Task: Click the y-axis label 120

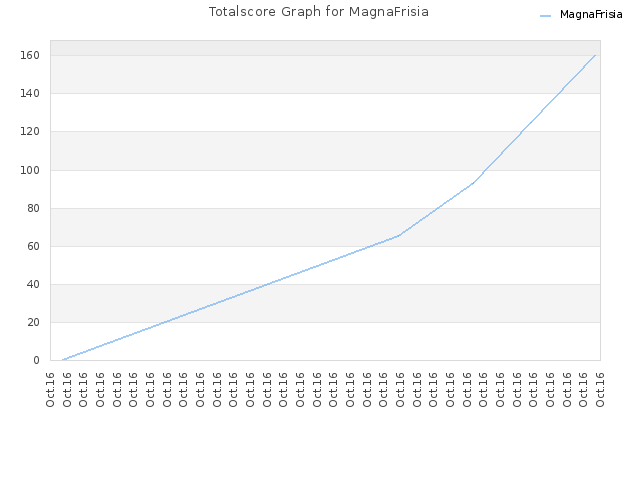Action: [30, 131]
